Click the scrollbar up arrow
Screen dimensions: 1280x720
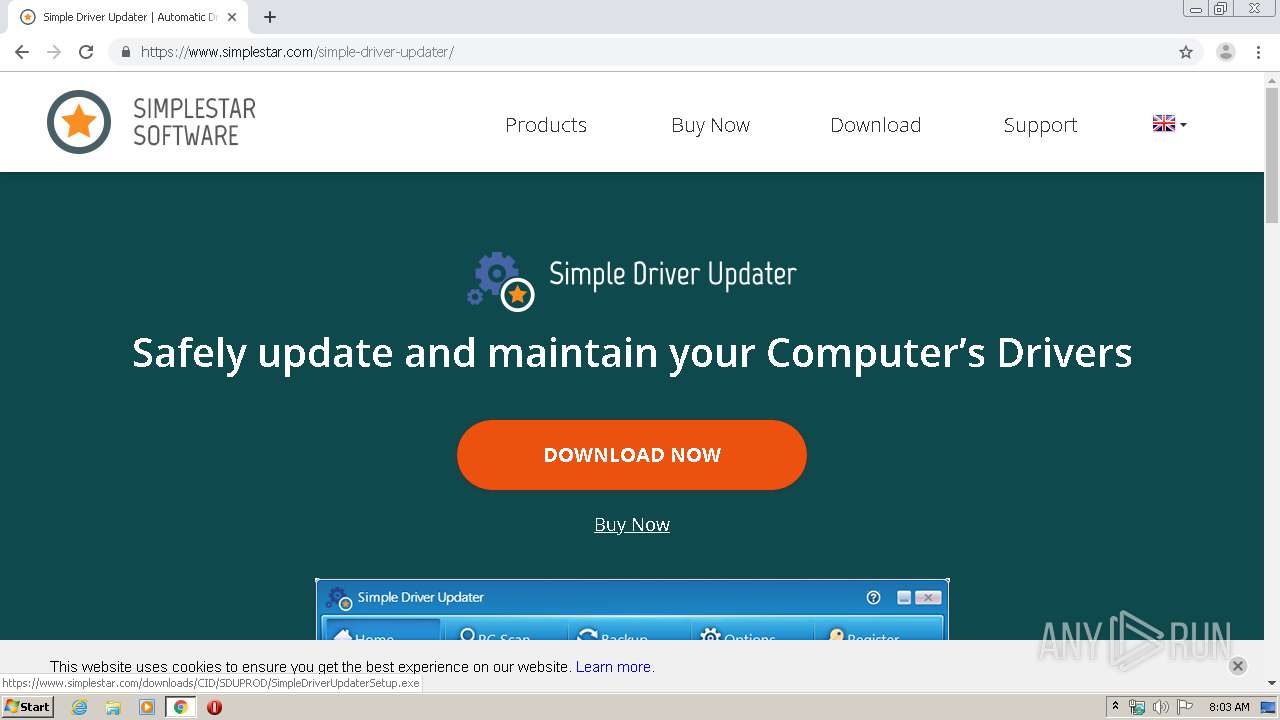[x=1272, y=80]
